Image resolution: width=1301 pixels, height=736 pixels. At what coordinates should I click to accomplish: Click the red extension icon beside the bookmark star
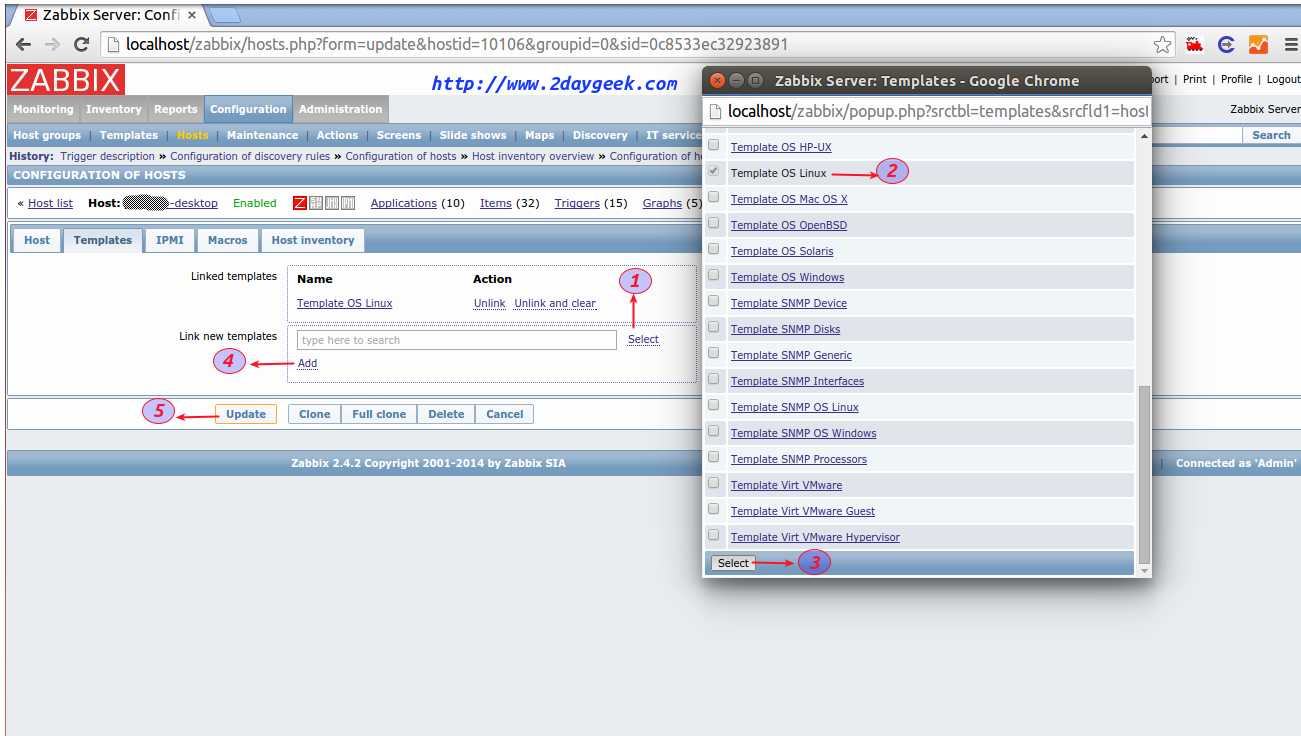pyautogui.click(x=1194, y=45)
